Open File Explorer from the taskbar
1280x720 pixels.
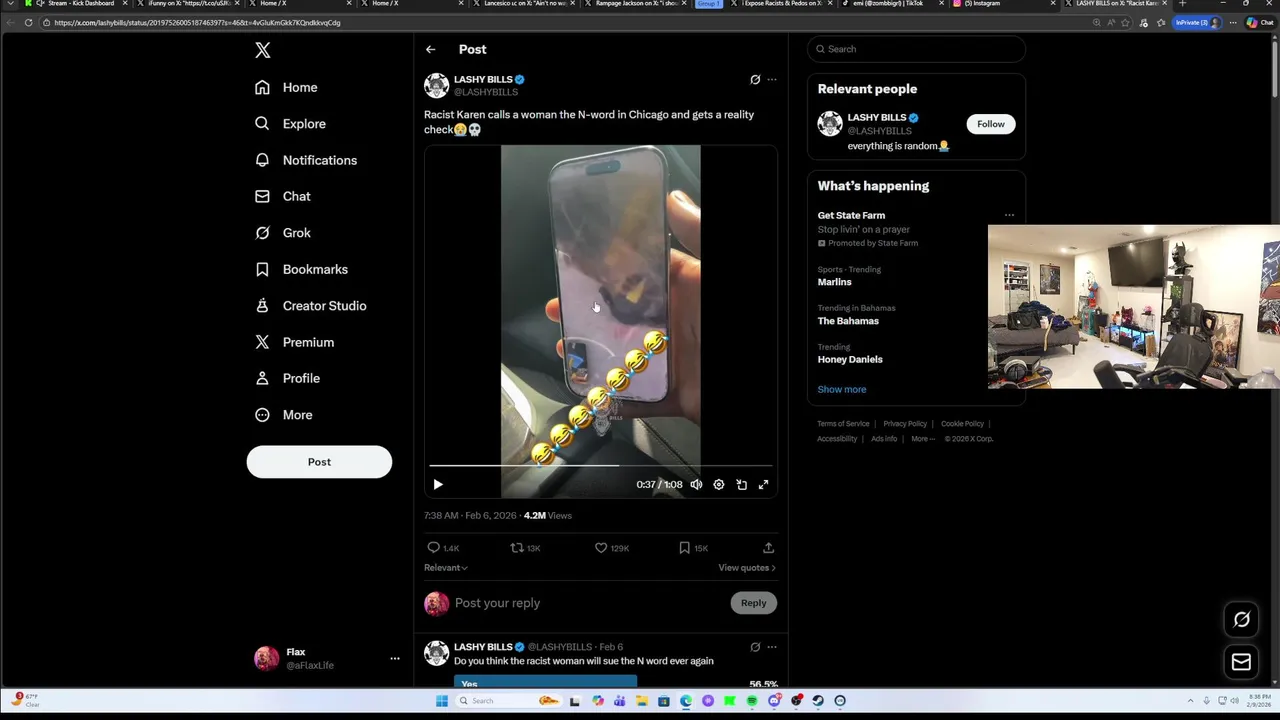(x=642, y=701)
